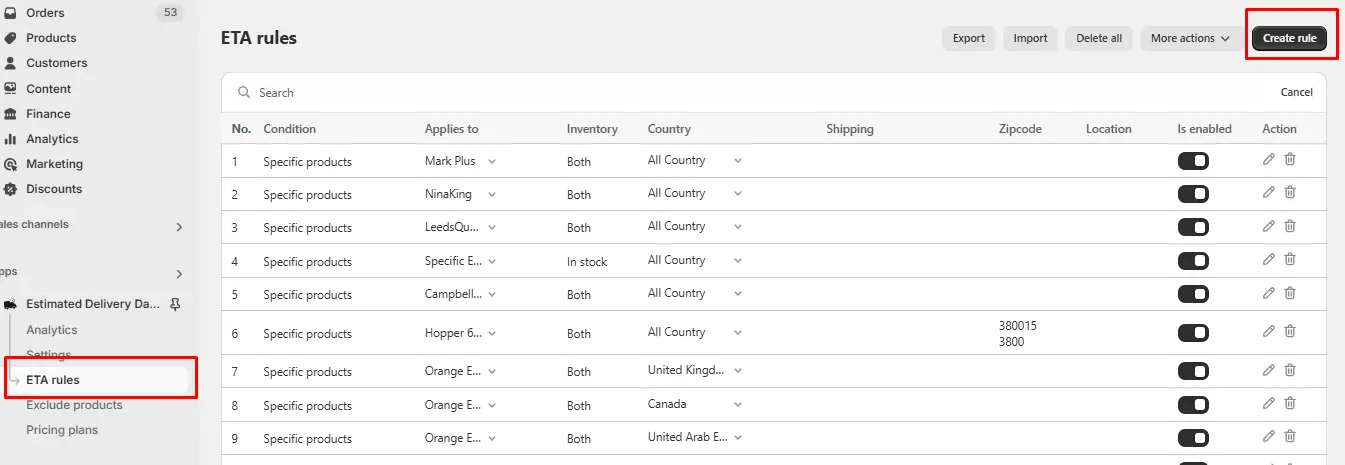This screenshot has width=1345, height=465.
Task: Delete the NinaKing rule
Action: point(1290,192)
